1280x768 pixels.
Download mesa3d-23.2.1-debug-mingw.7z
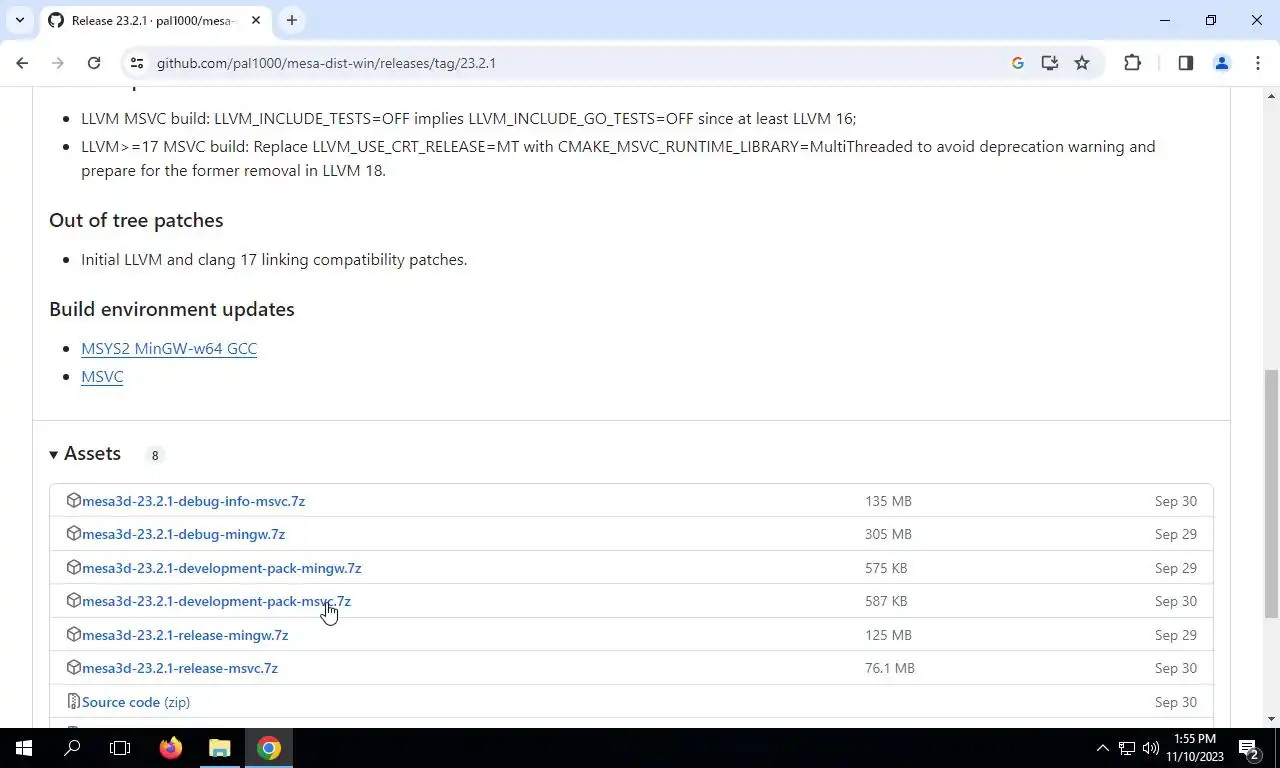(183, 534)
